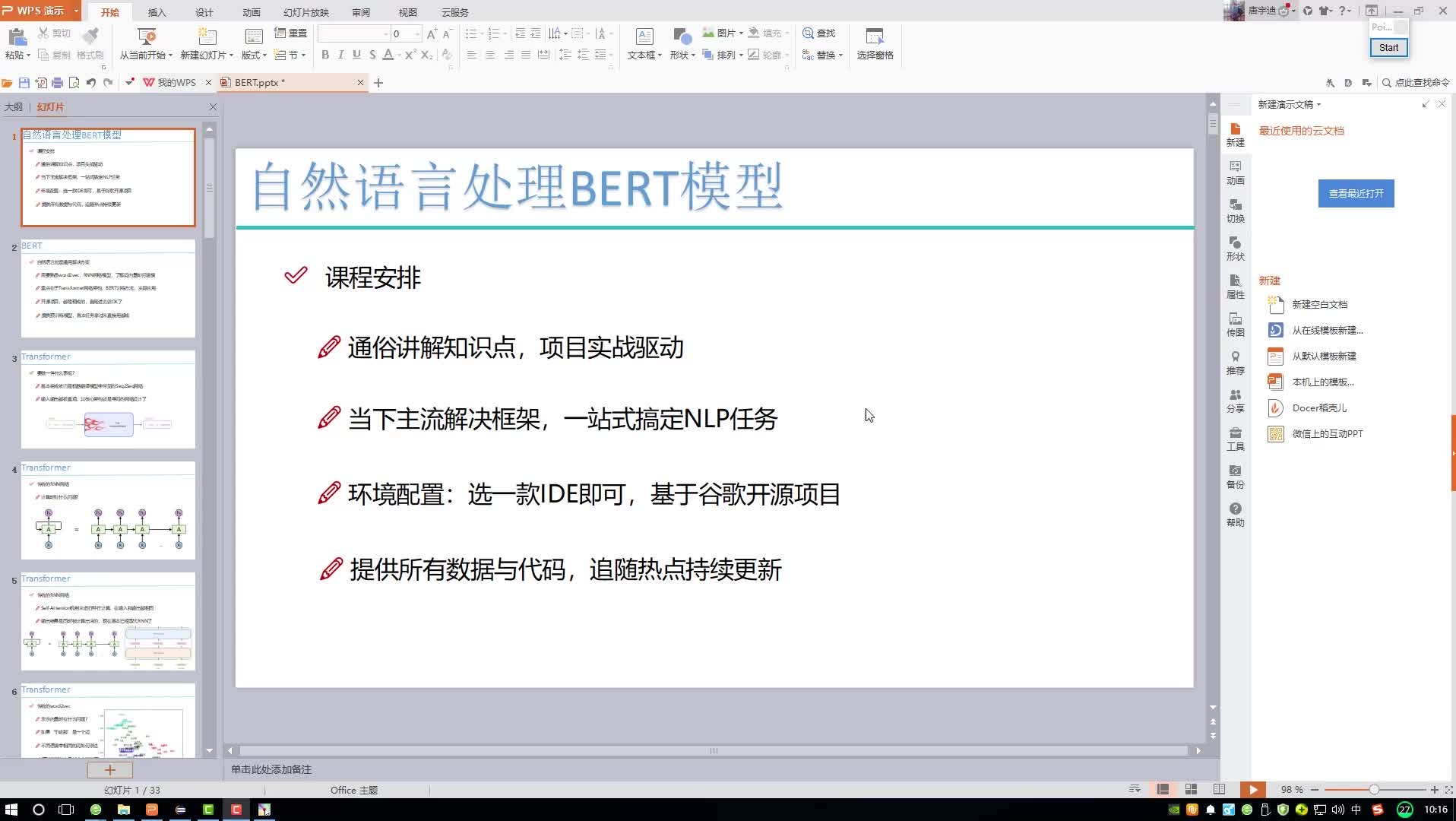Image resolution: width=1456 pixels, height=821 pixels.
Task: Switch to the Insert (插入) ribbon tab
Action: click(x=157, y=12)
